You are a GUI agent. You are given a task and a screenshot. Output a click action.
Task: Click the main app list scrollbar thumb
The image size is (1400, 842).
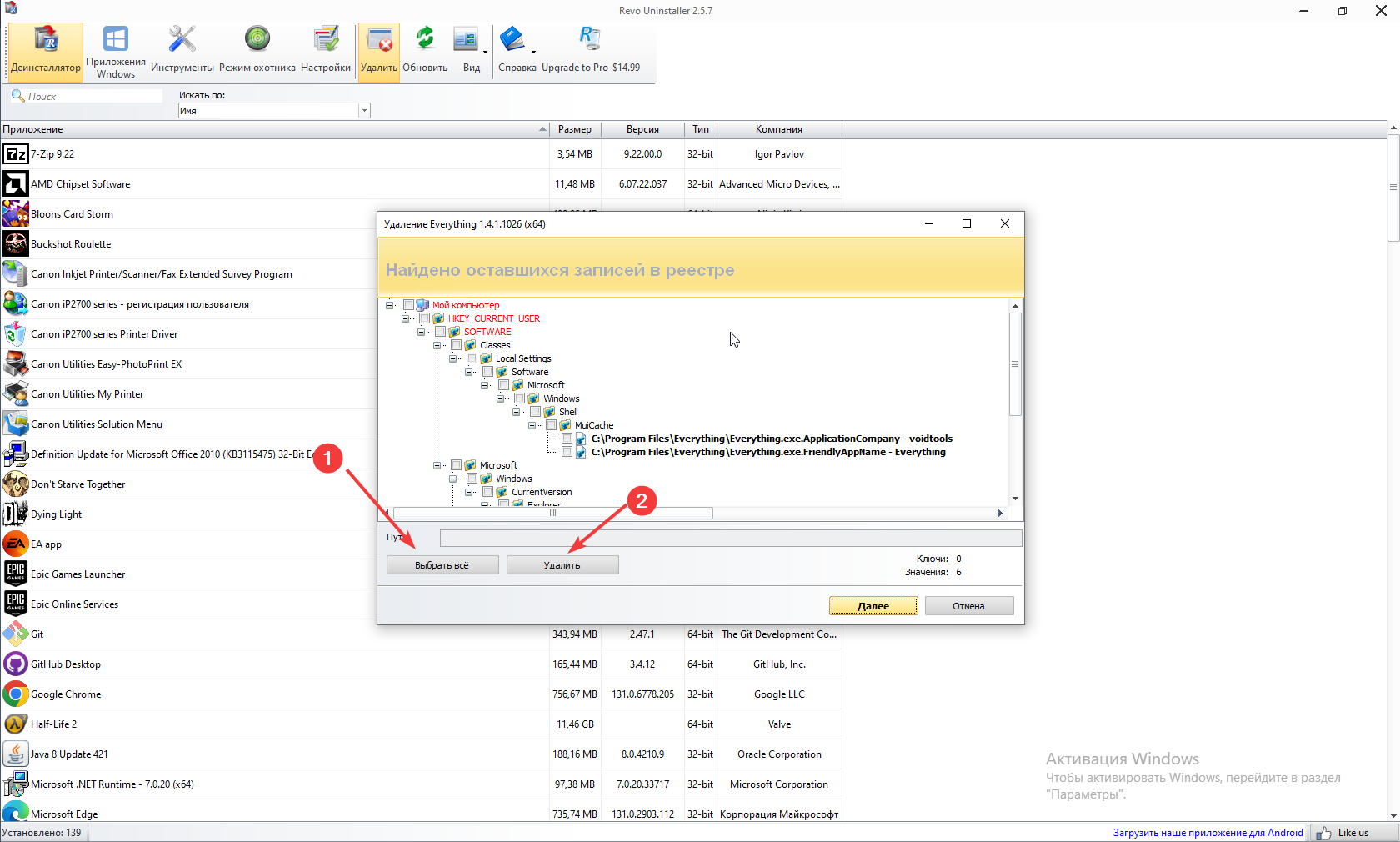pos(1393,188)
